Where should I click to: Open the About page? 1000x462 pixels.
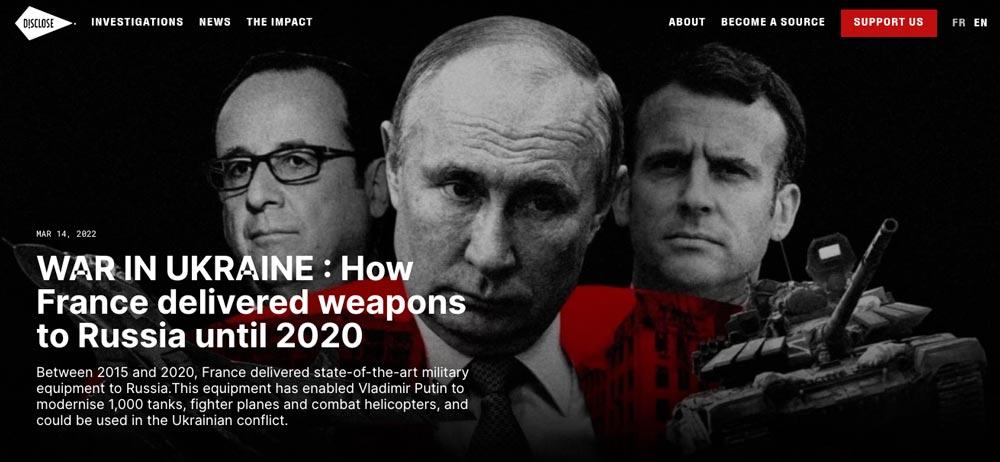687,22
